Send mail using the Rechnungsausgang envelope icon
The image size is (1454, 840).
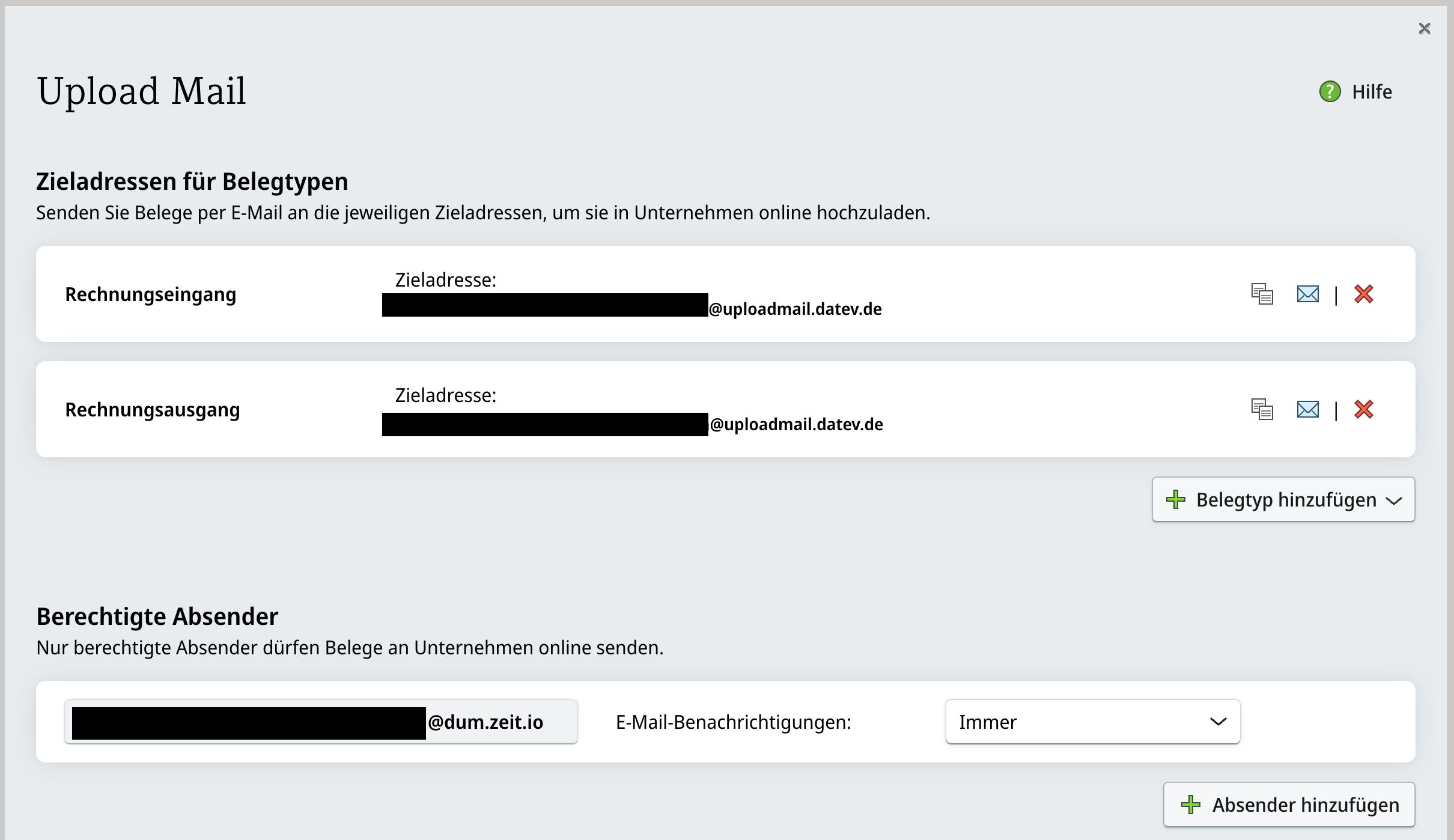(x=1308, y=409)
